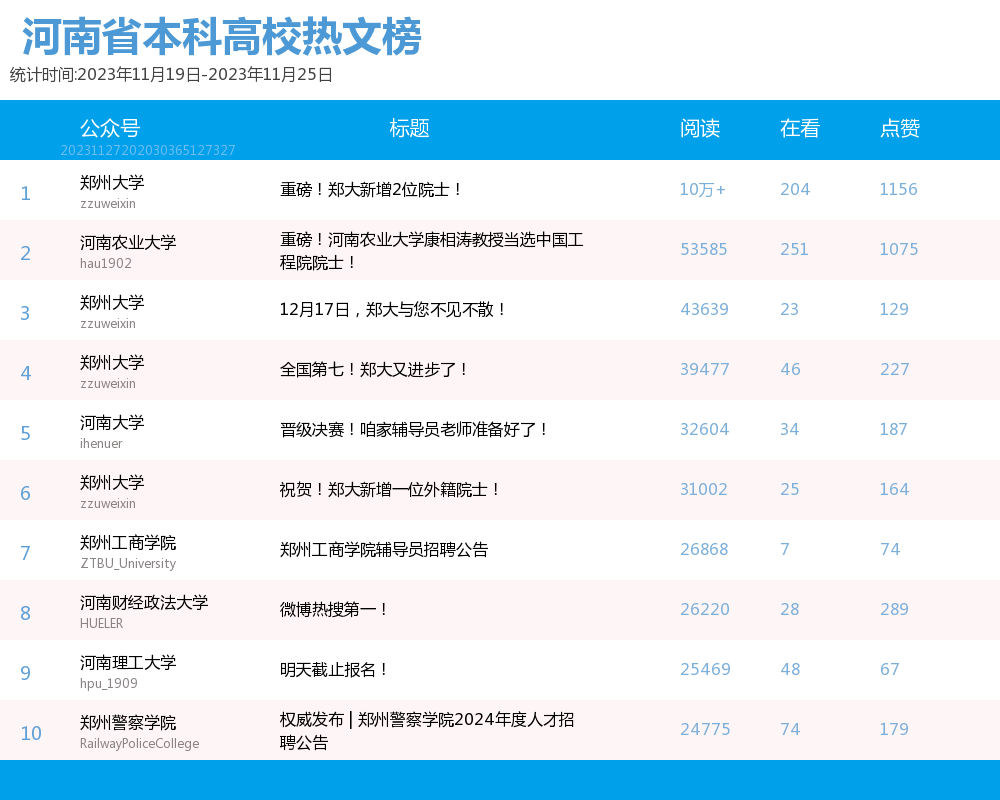Screen dimensions: 1000x800
Task: Click read count 43639
Action: 704,309
